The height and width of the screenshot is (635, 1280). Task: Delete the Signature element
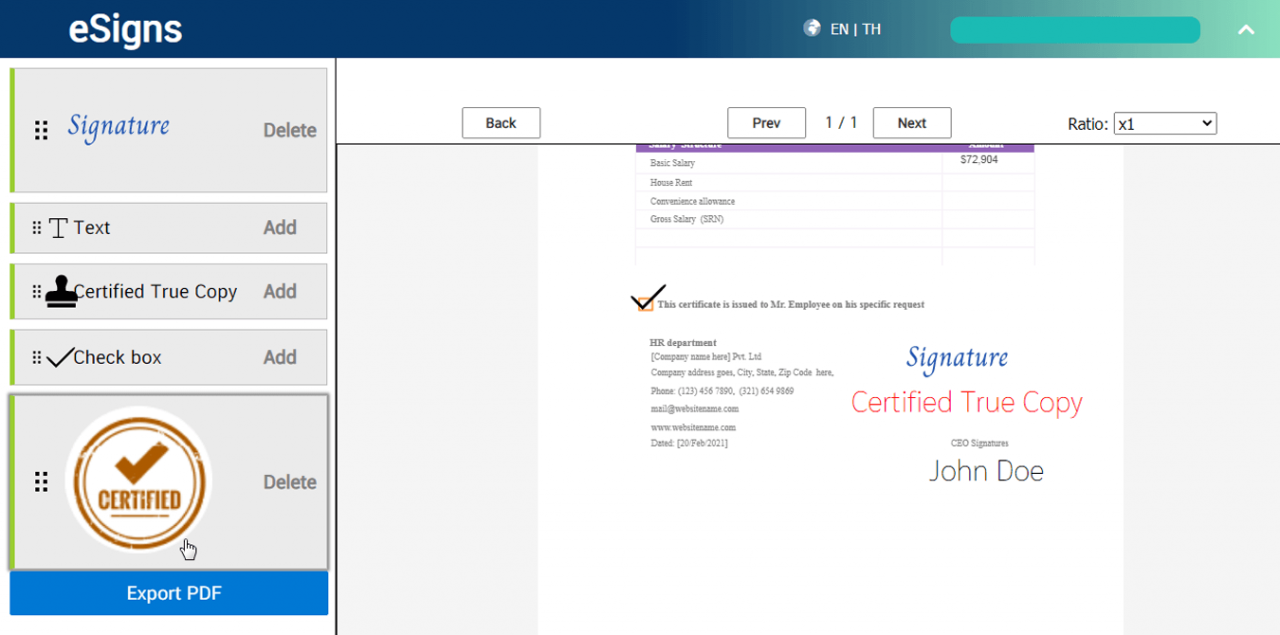(x=289, y=129)
